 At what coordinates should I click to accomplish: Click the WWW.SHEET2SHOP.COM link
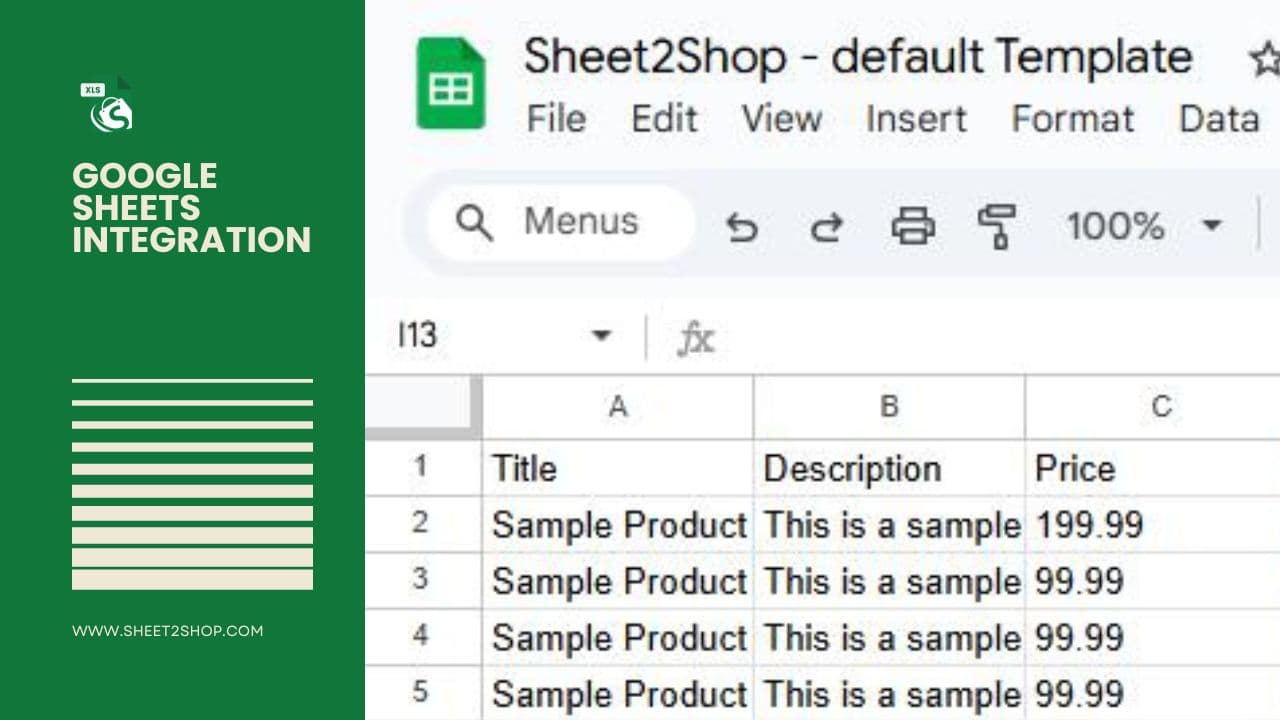pyautogui.click(x=167, y=631)
